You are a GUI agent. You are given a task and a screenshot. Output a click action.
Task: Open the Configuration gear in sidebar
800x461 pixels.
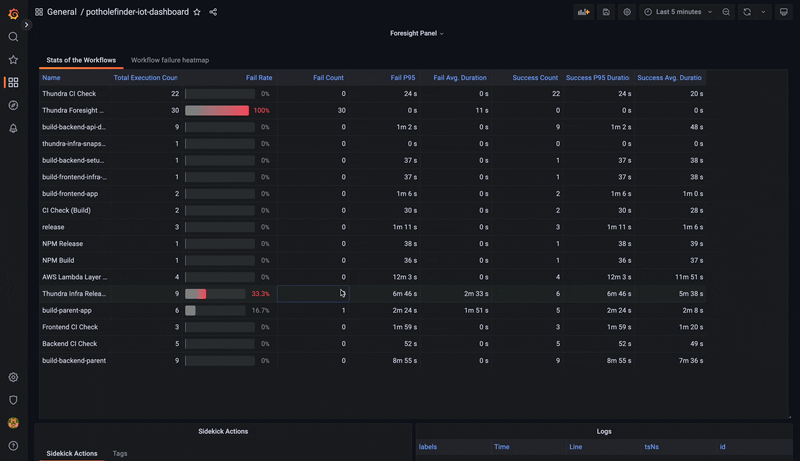point(13,377)
